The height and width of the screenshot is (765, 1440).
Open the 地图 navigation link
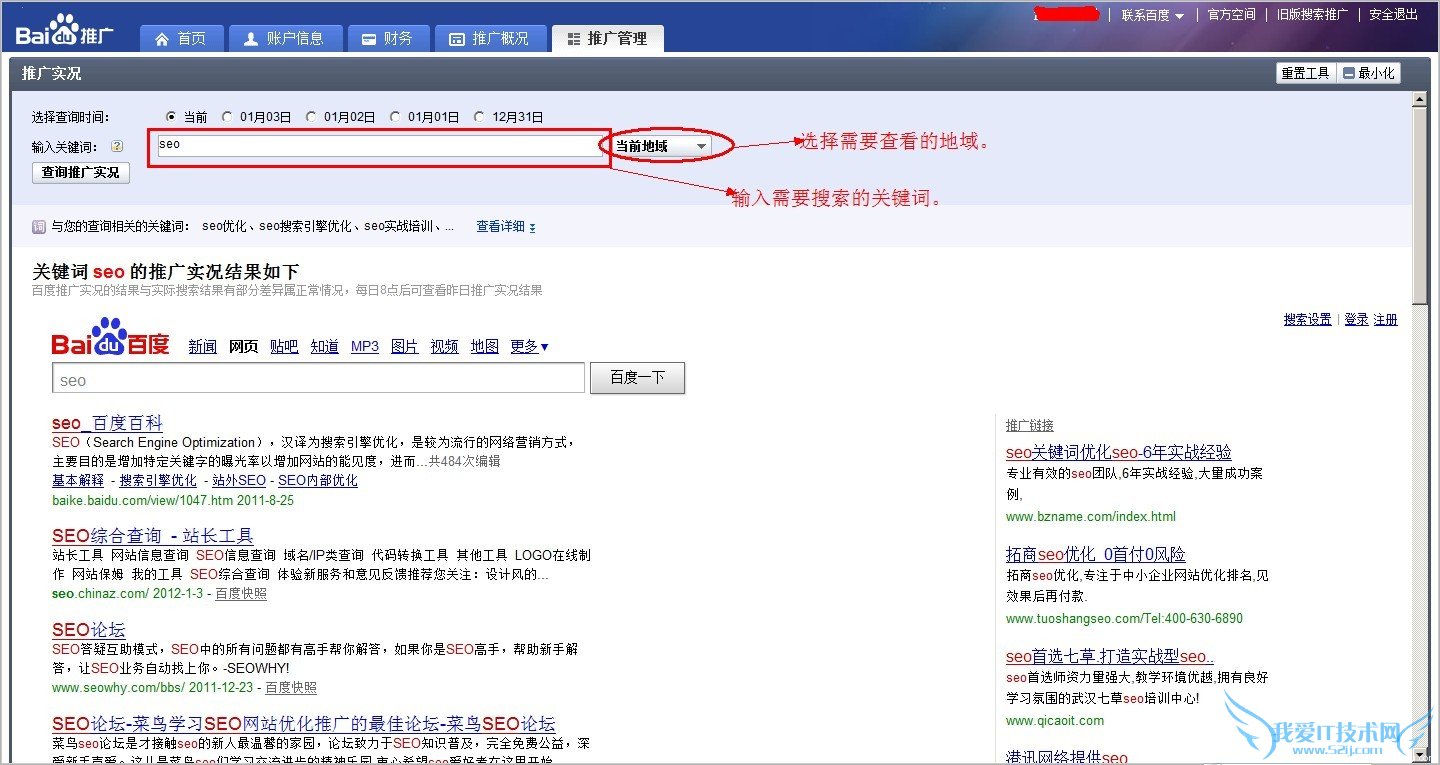pos(485,347)
